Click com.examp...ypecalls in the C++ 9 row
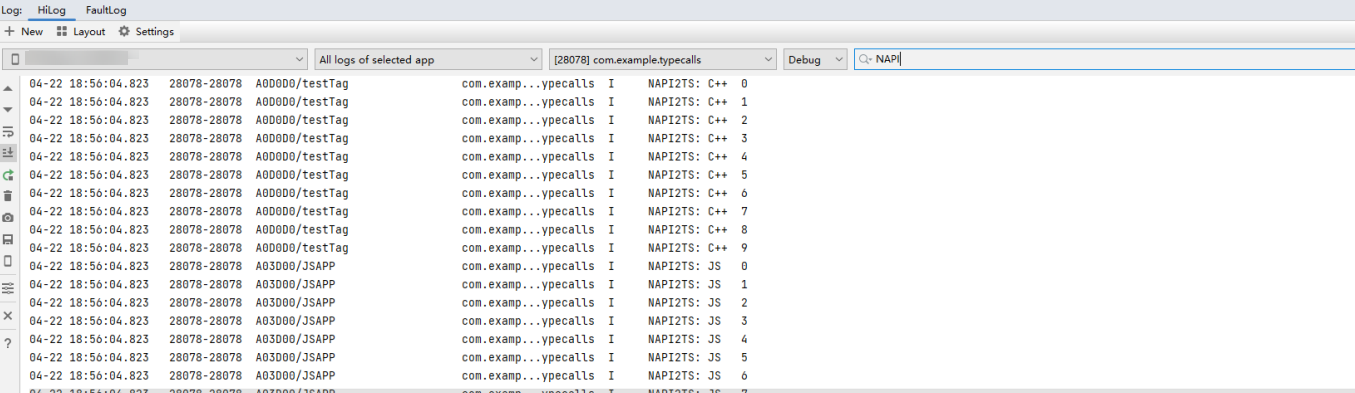 [x=528, y=248]
